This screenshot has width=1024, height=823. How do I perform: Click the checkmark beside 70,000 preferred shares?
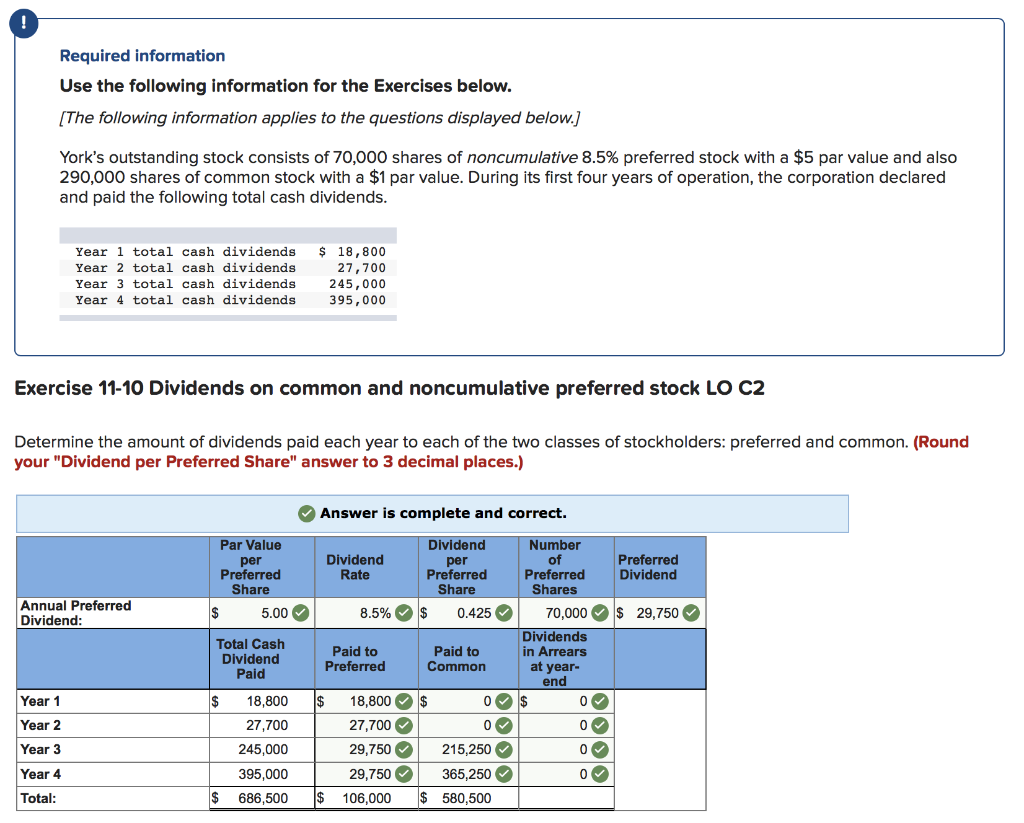[600, 613]
